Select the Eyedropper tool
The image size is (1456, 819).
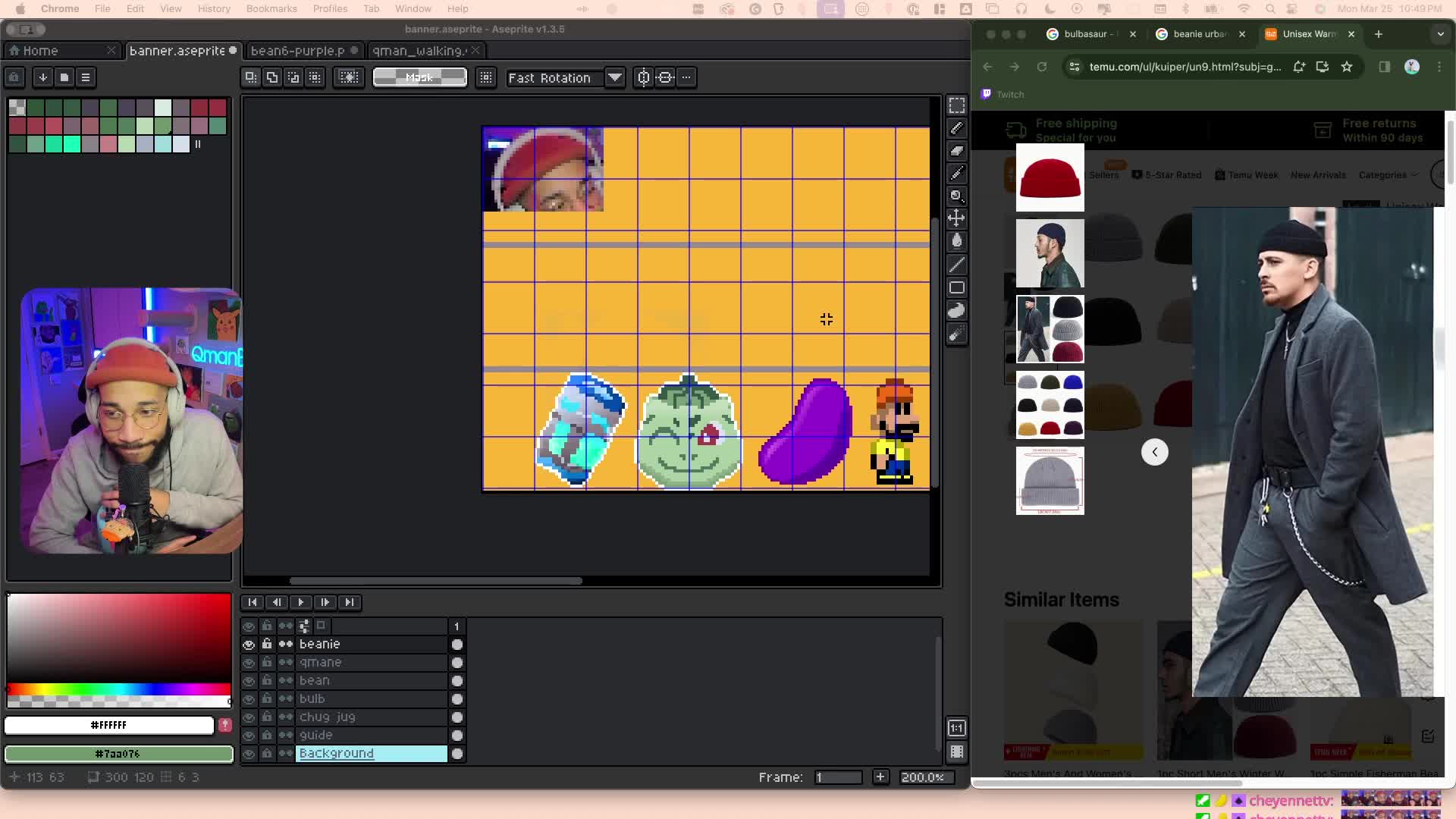(x=957, y=174)
